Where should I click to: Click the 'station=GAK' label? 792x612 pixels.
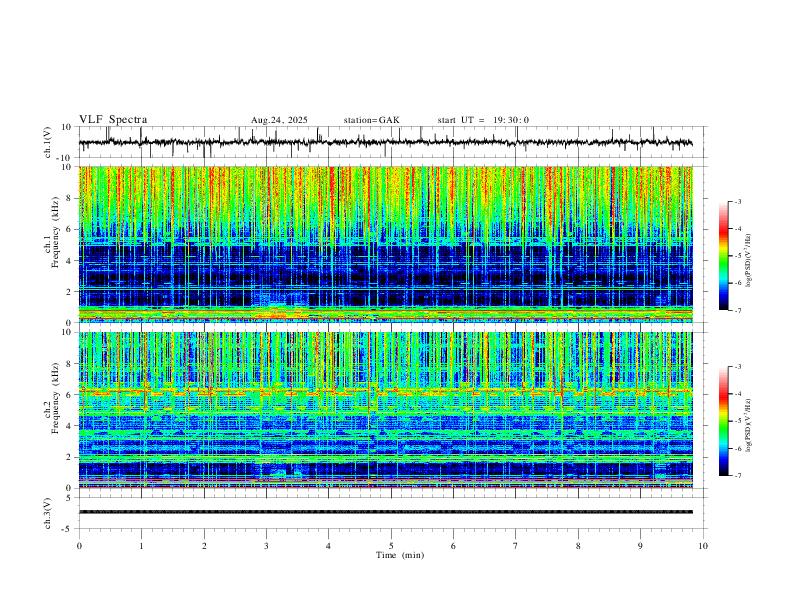[372, 120]
